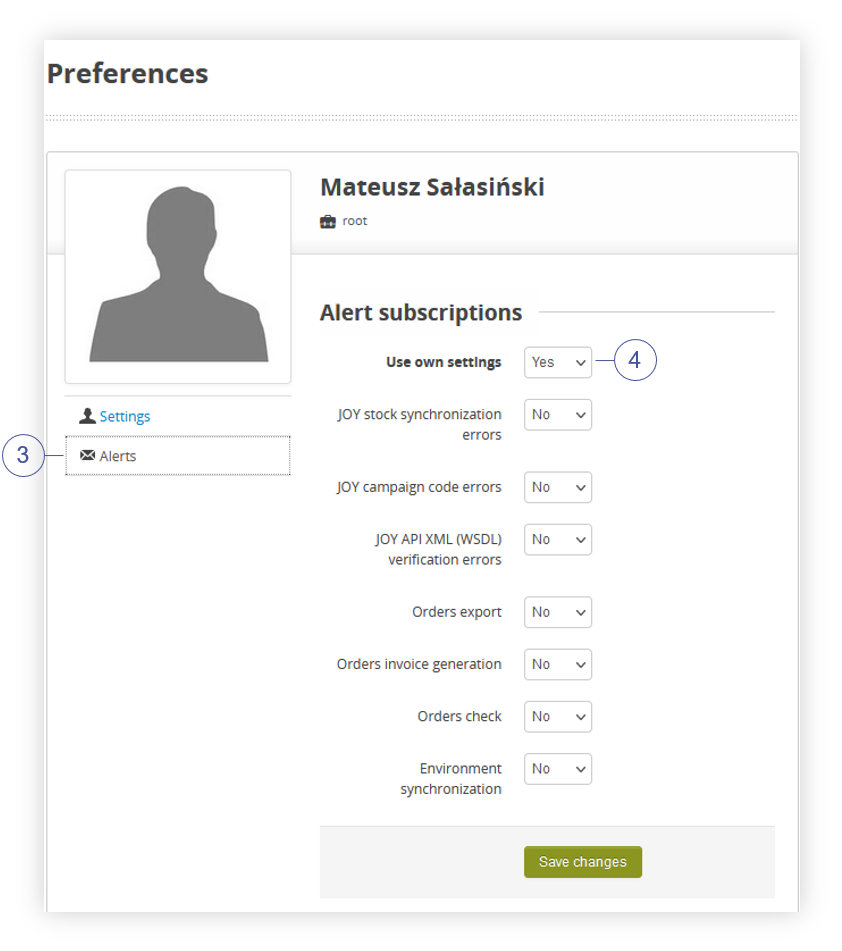Click the Mateusz Sałasiński name heading

(432, 187)
